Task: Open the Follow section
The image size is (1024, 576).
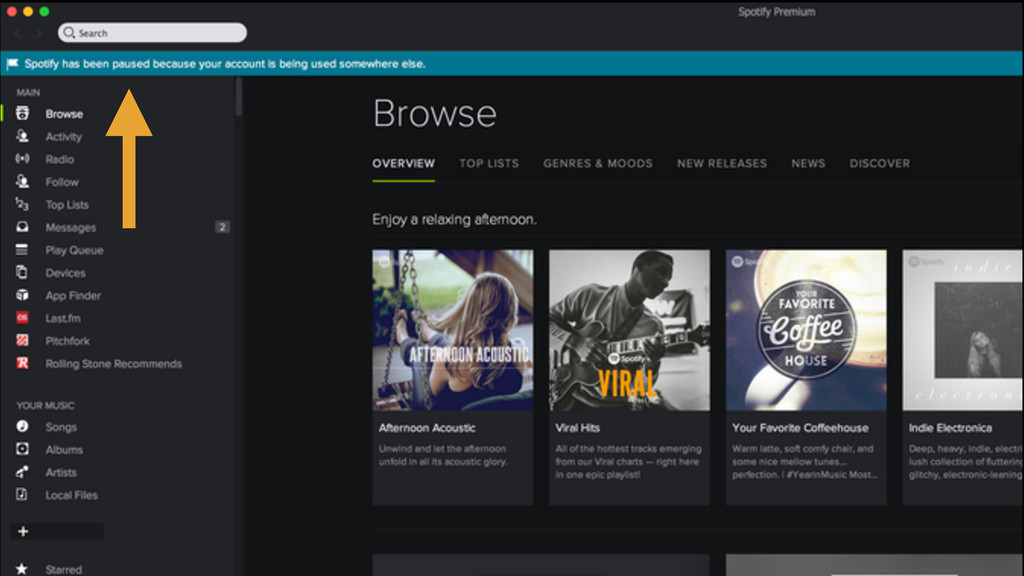Action: [x=62, y=182]
